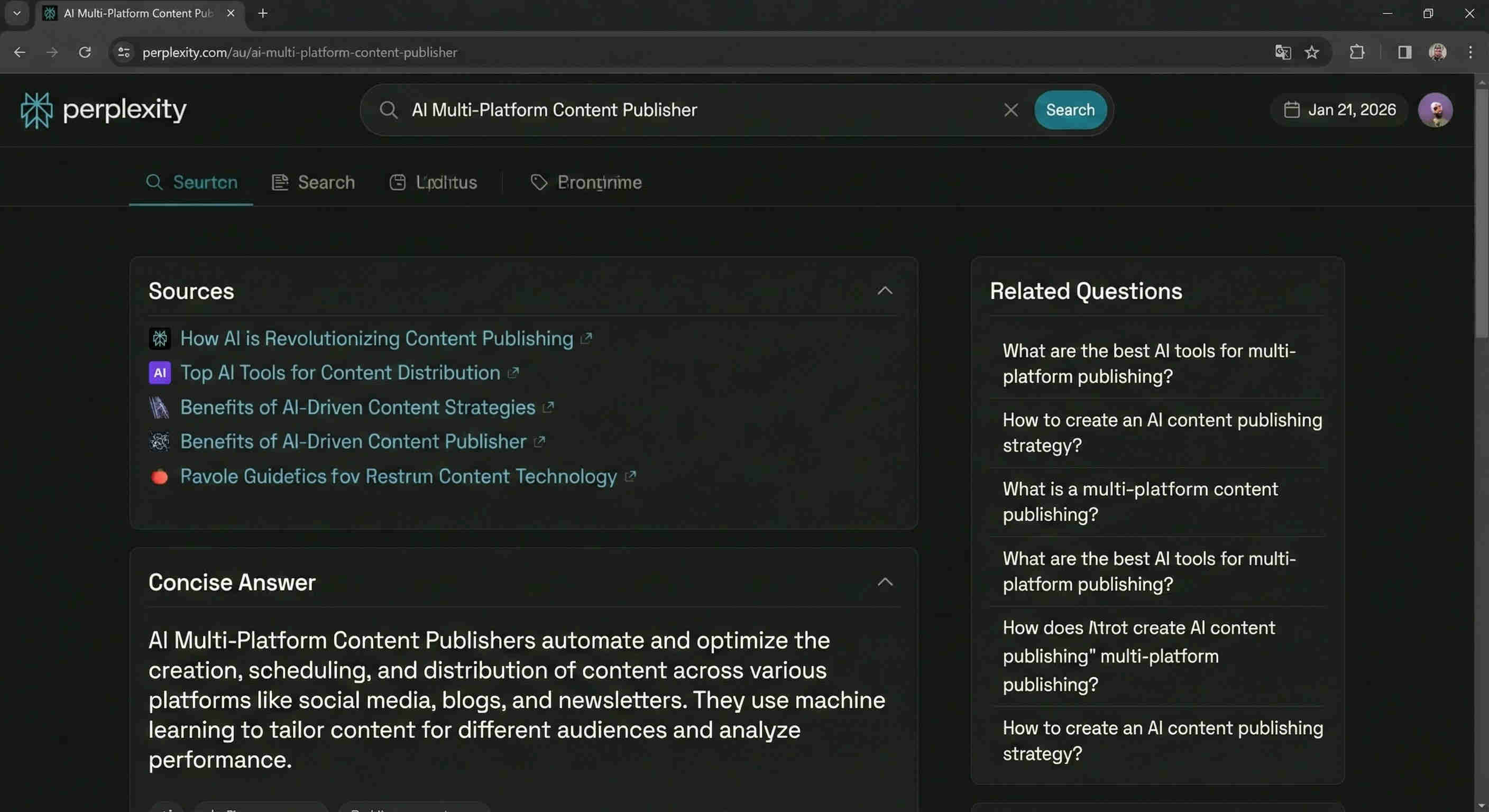
Task: Clear the search query with X icon
Action: coord(1011,110)
